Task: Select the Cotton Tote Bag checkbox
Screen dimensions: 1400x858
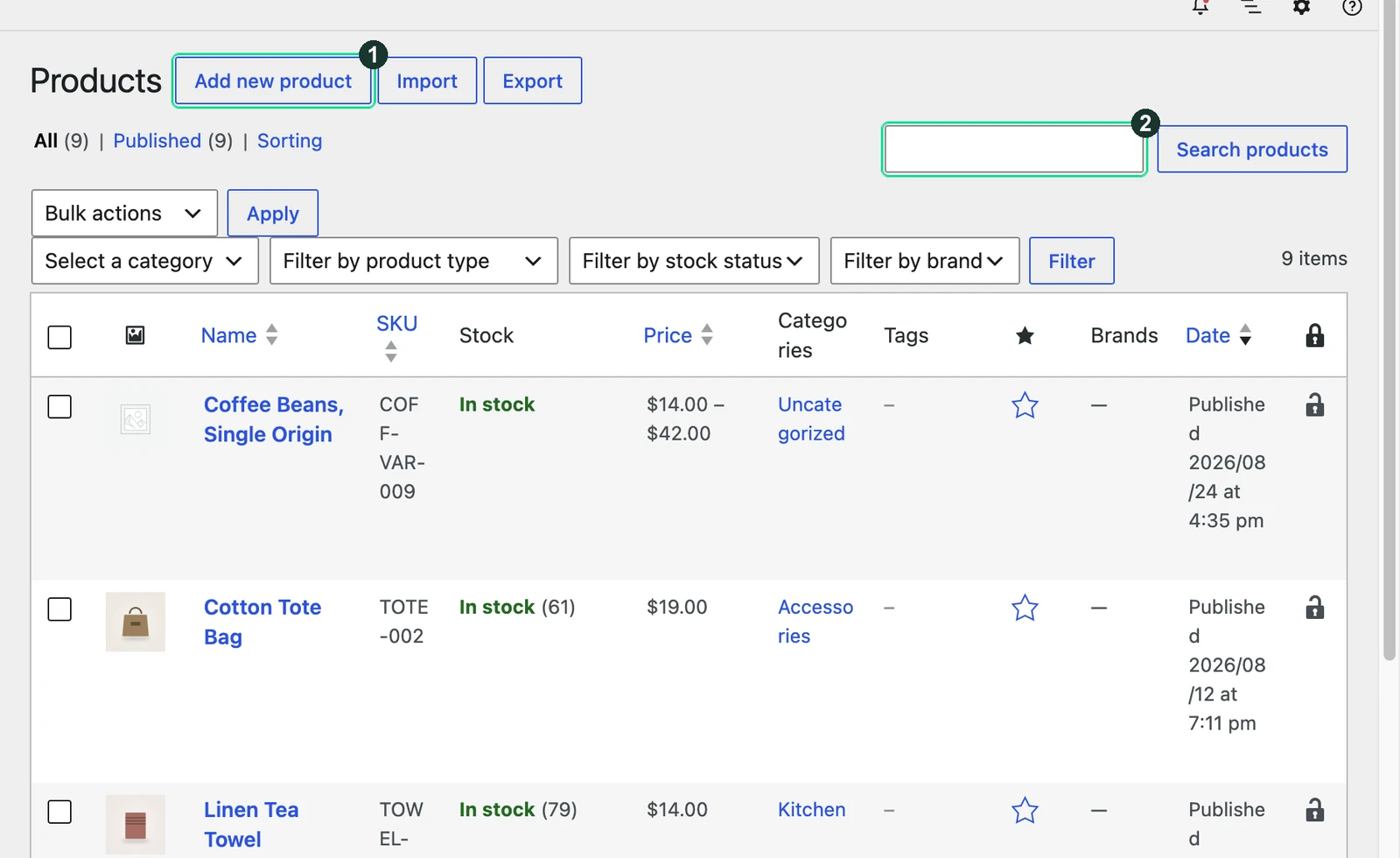Action: (x=59, y=609)
